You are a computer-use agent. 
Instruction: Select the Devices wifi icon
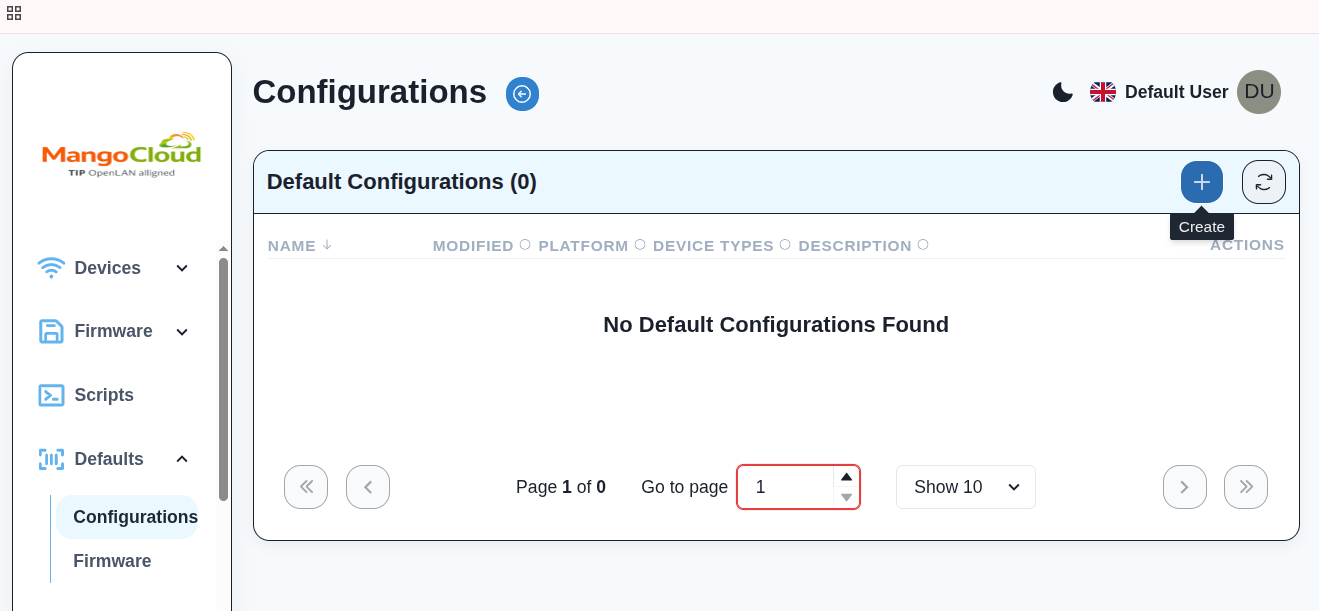(51, 267)
